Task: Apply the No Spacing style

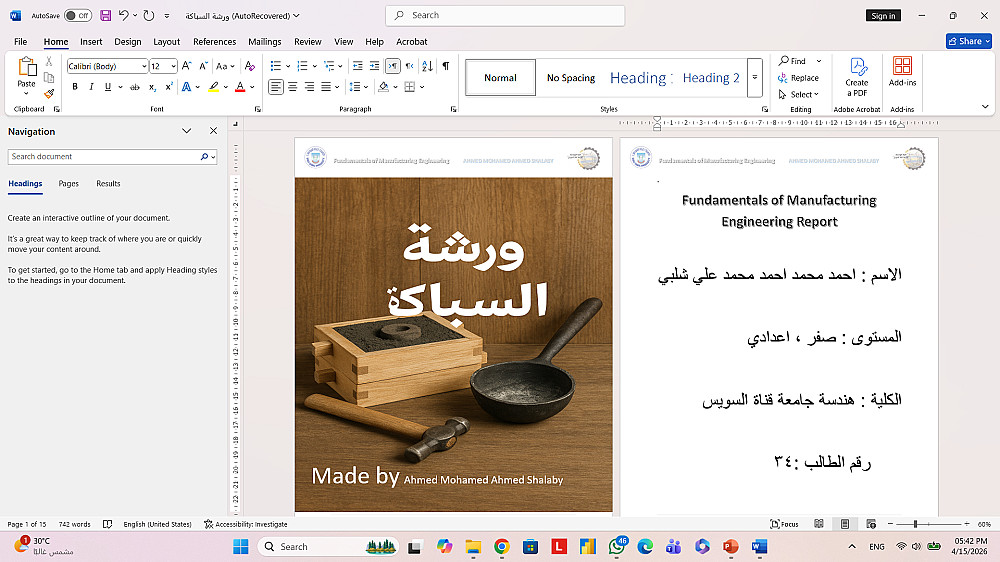Action: [571, 78]
